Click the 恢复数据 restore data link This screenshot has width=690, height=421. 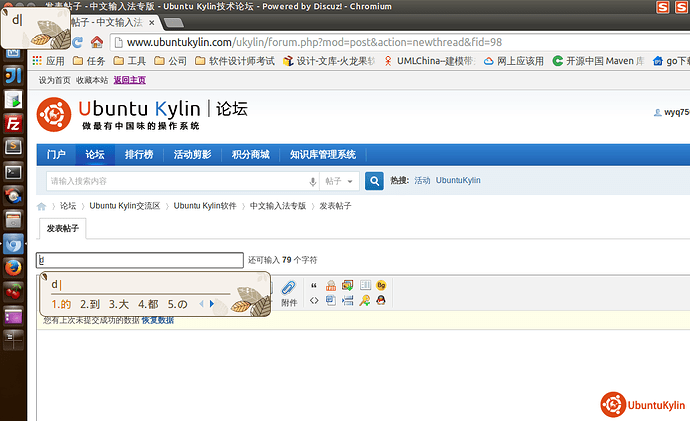pos(158,320)
